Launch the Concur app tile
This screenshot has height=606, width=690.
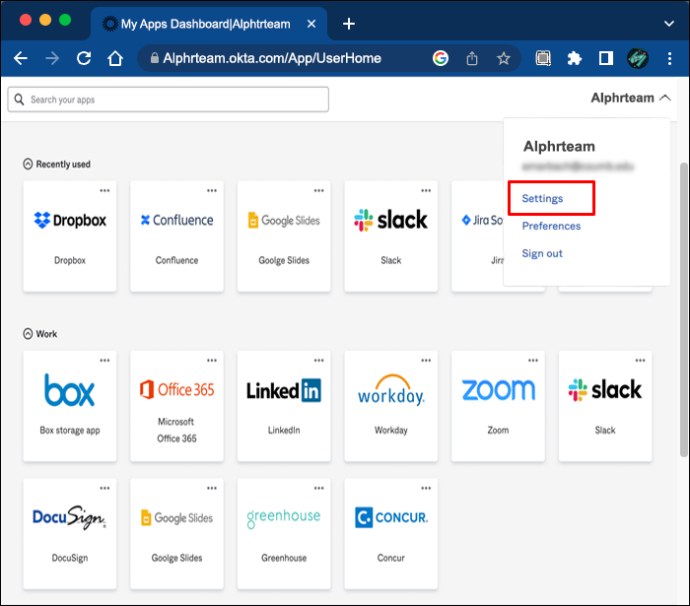tap(391, 534)
